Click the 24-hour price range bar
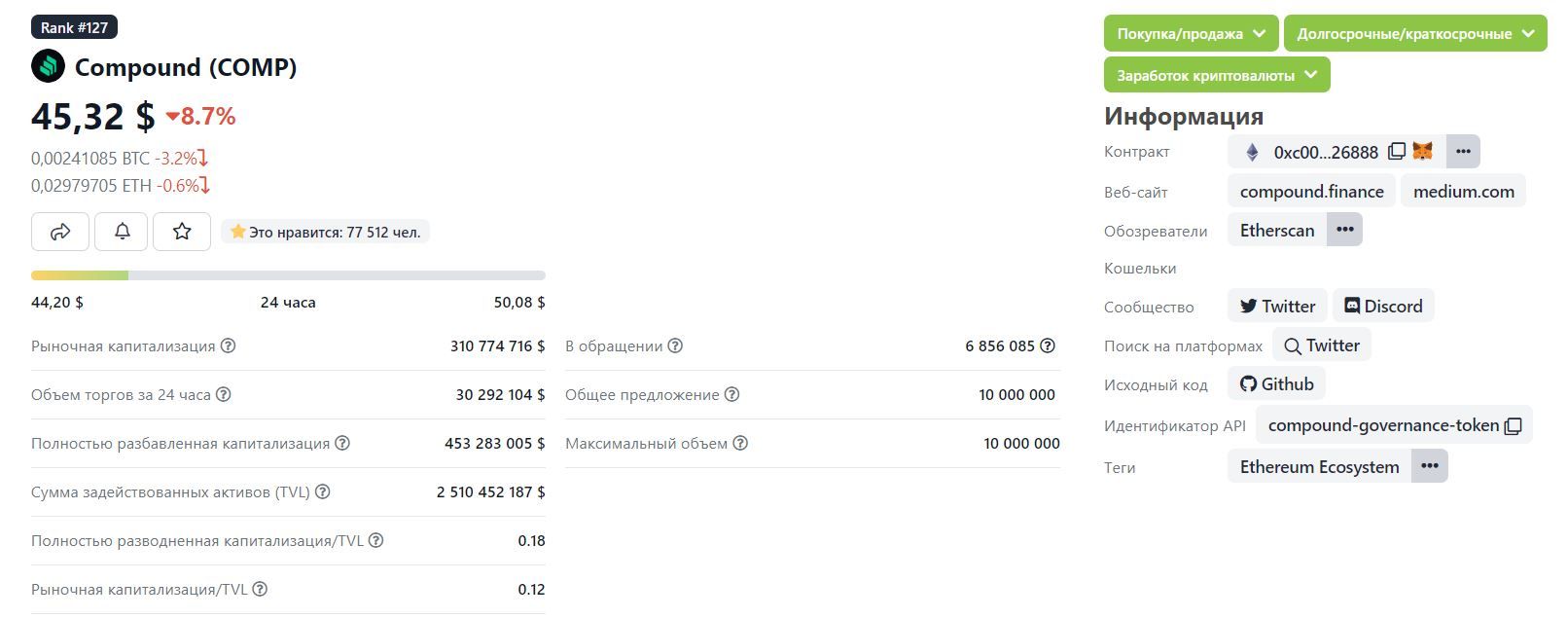Screen dimensions: 1568x618 point(288,275)
